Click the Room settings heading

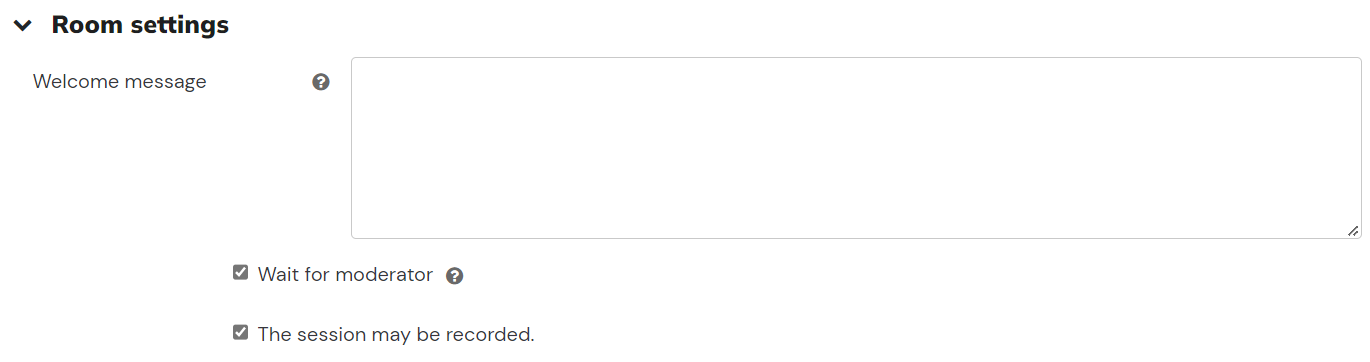point(140,25)
